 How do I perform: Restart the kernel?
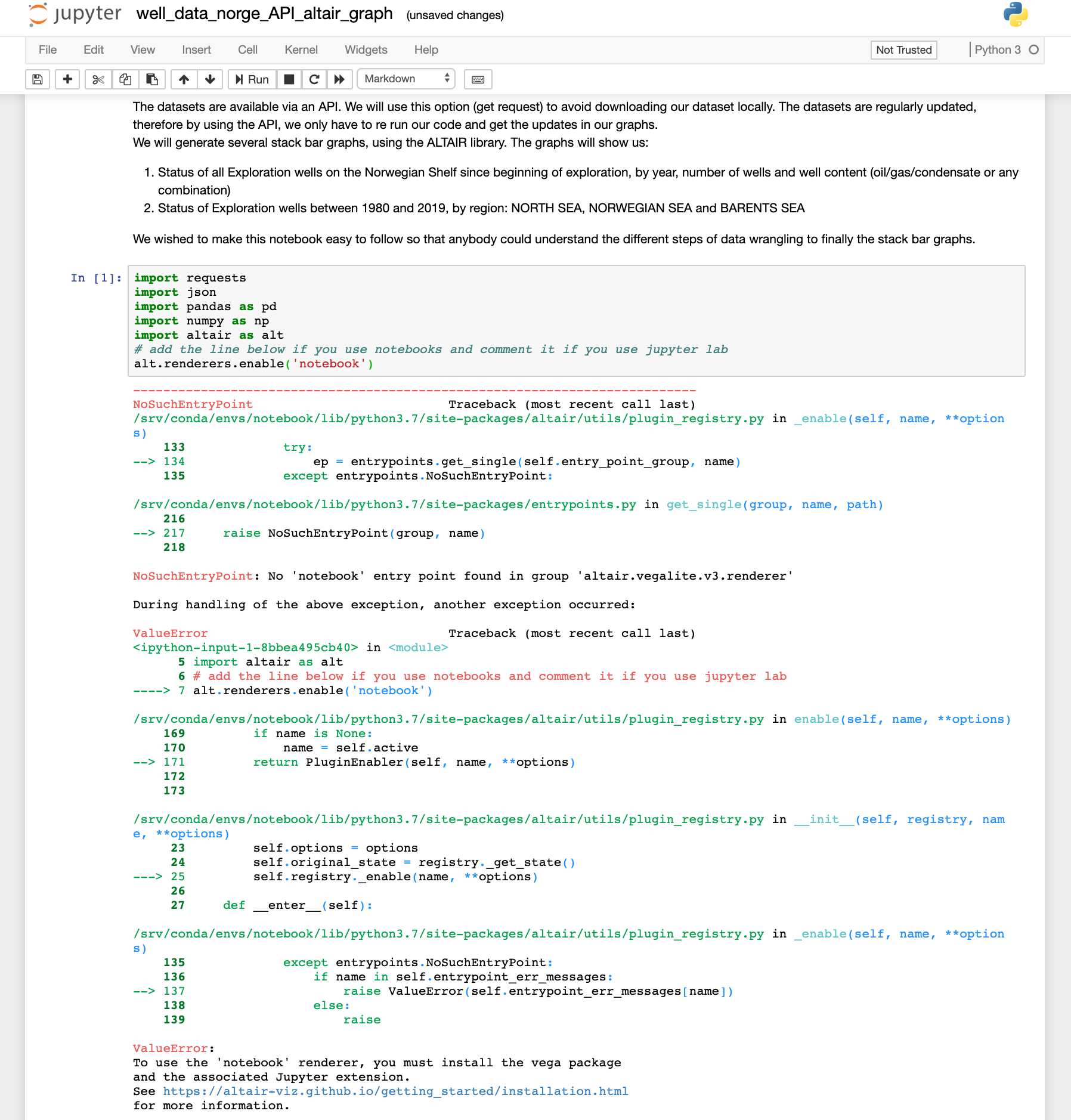tap(314, 79)
